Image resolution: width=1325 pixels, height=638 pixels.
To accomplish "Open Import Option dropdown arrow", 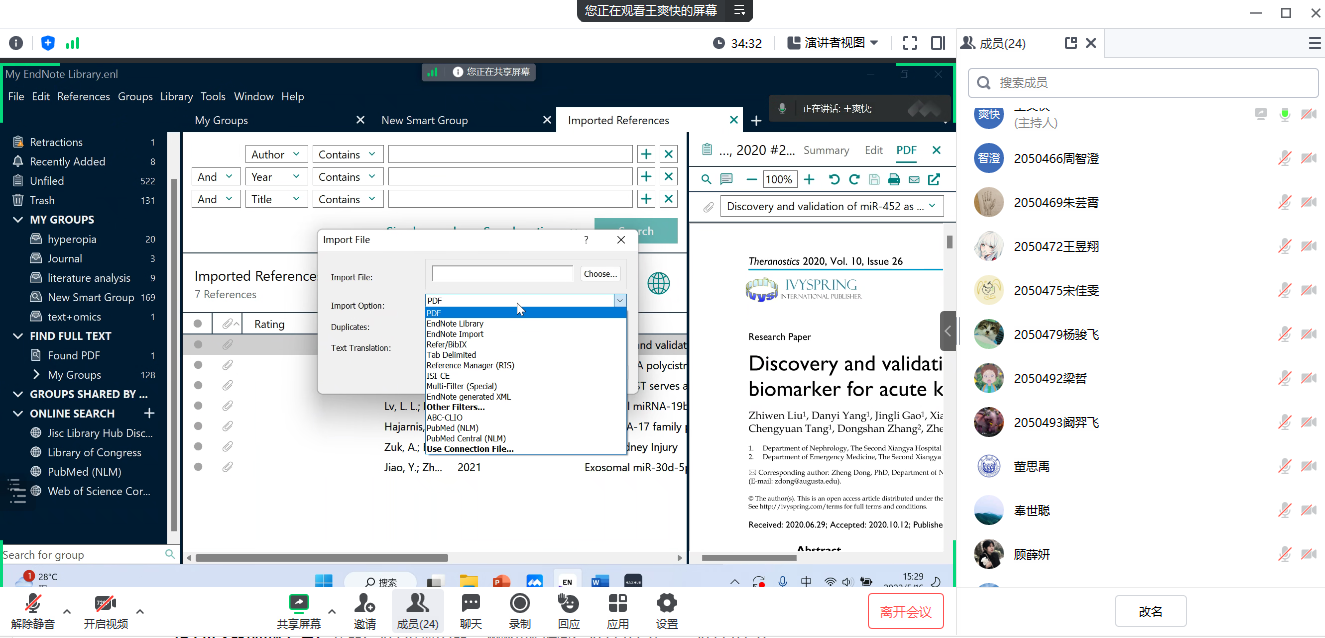I will pos(620,300).
